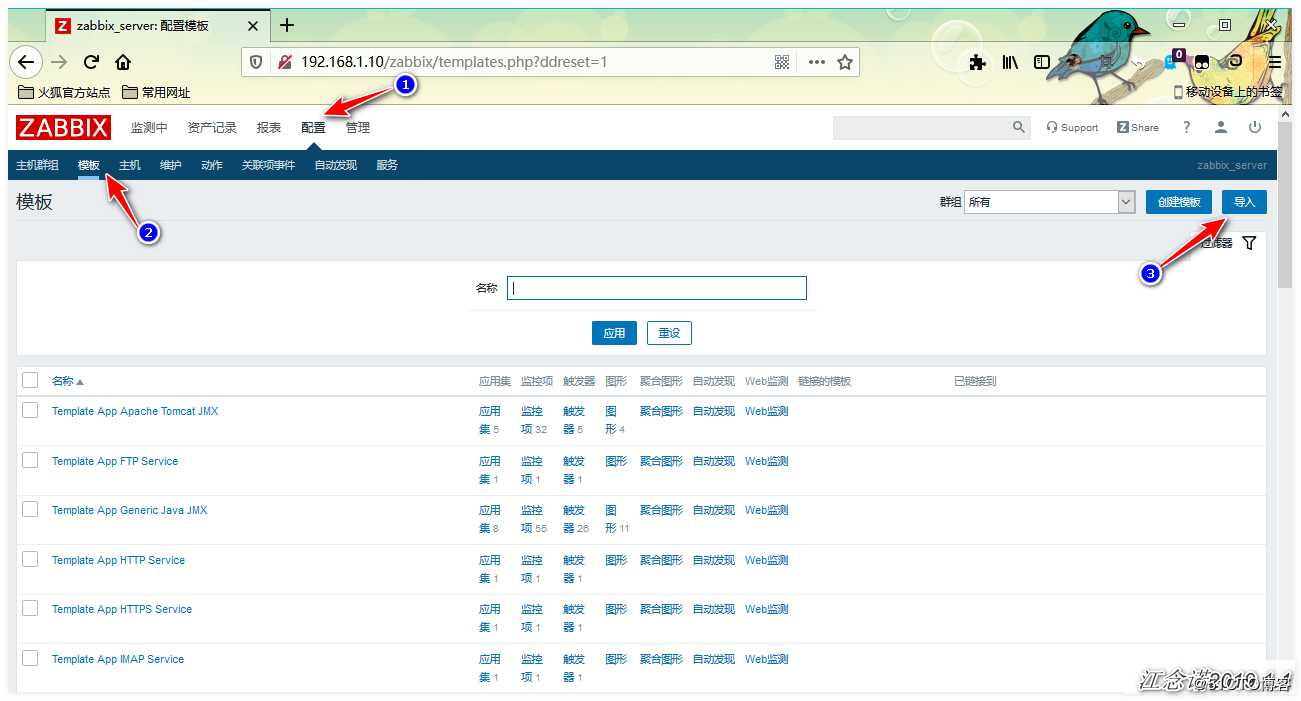Click the Zabbix search magnifier icon
Image resolution: width=1301 pixels, height=701 pixels.
click(1019, 127)
